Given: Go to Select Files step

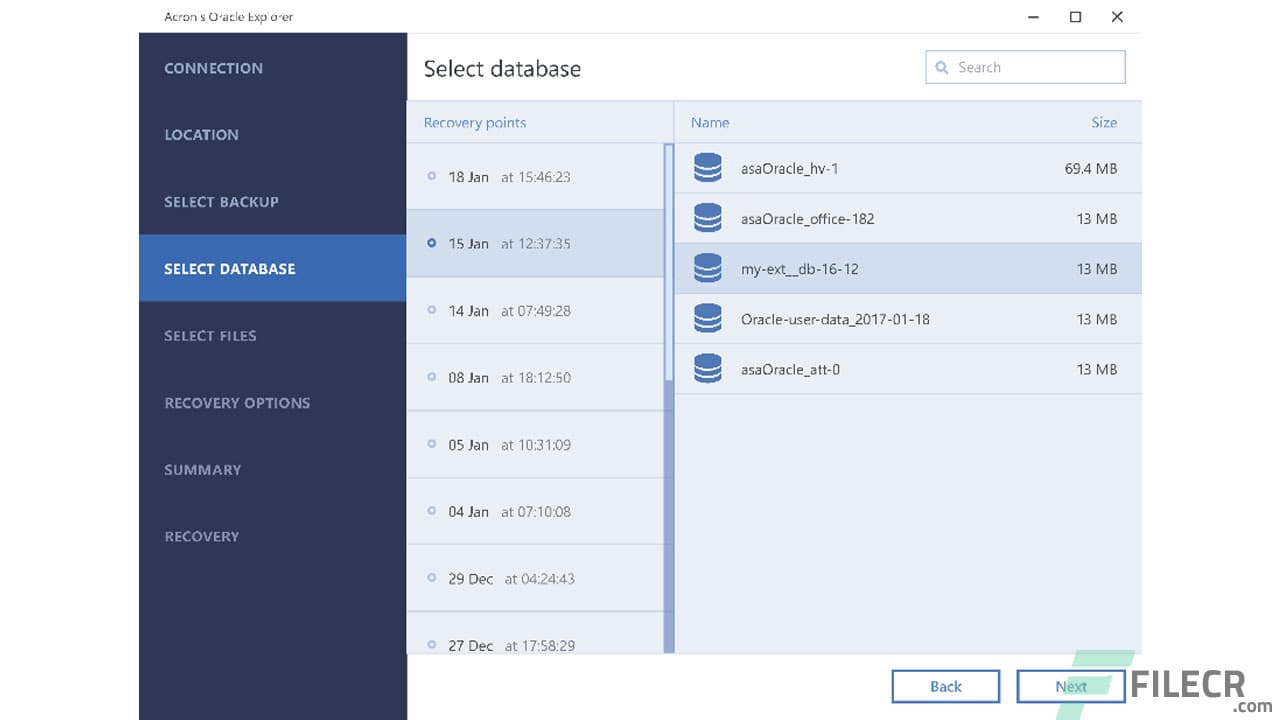Looking at the screenshot, I should (x=210, y=336).
